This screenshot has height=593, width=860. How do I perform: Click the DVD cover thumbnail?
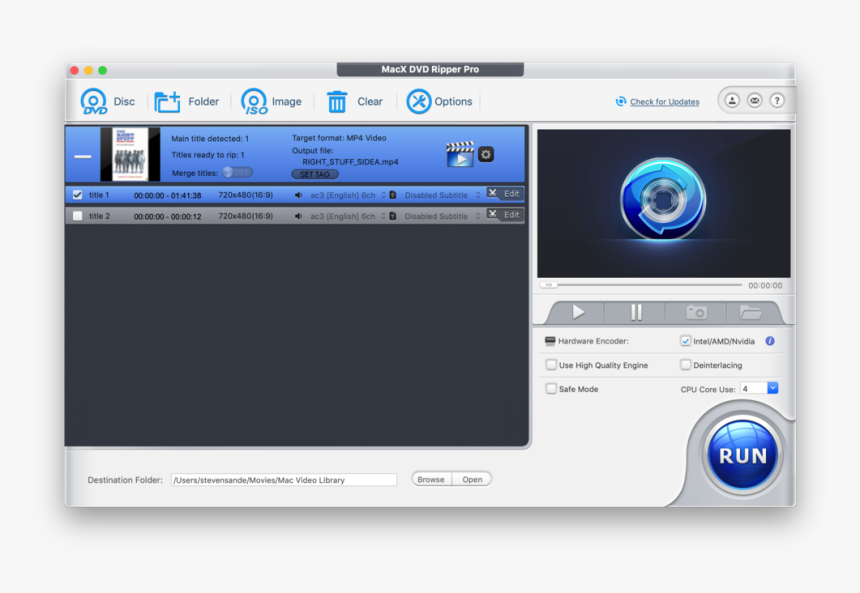coord(130,154)
